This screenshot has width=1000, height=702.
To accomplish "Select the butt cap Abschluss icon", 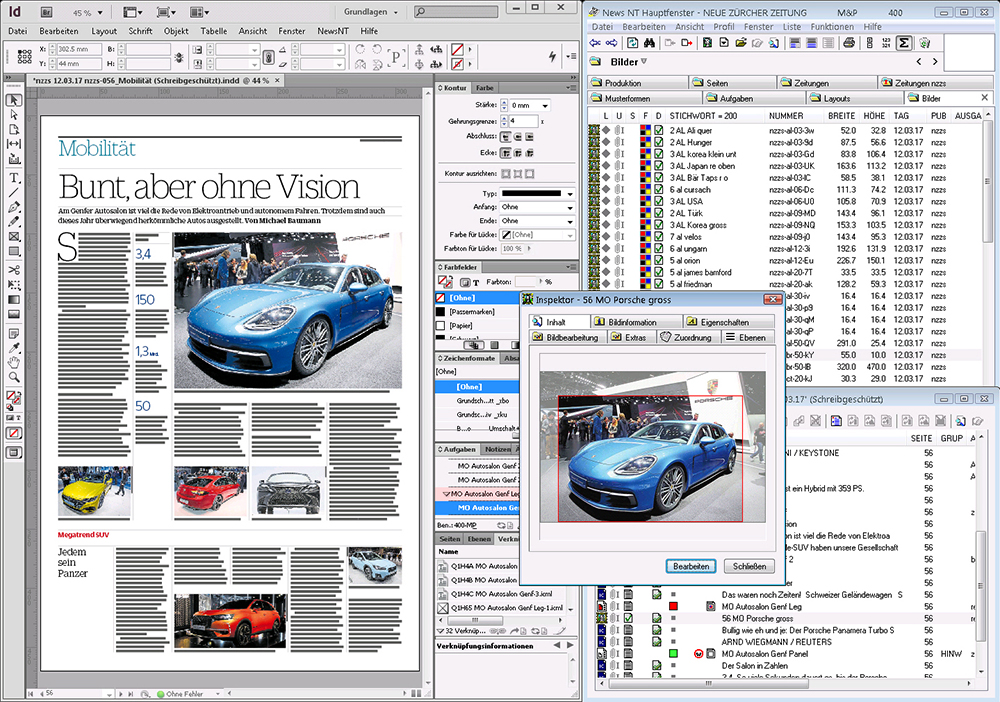I will click(506, 136).
